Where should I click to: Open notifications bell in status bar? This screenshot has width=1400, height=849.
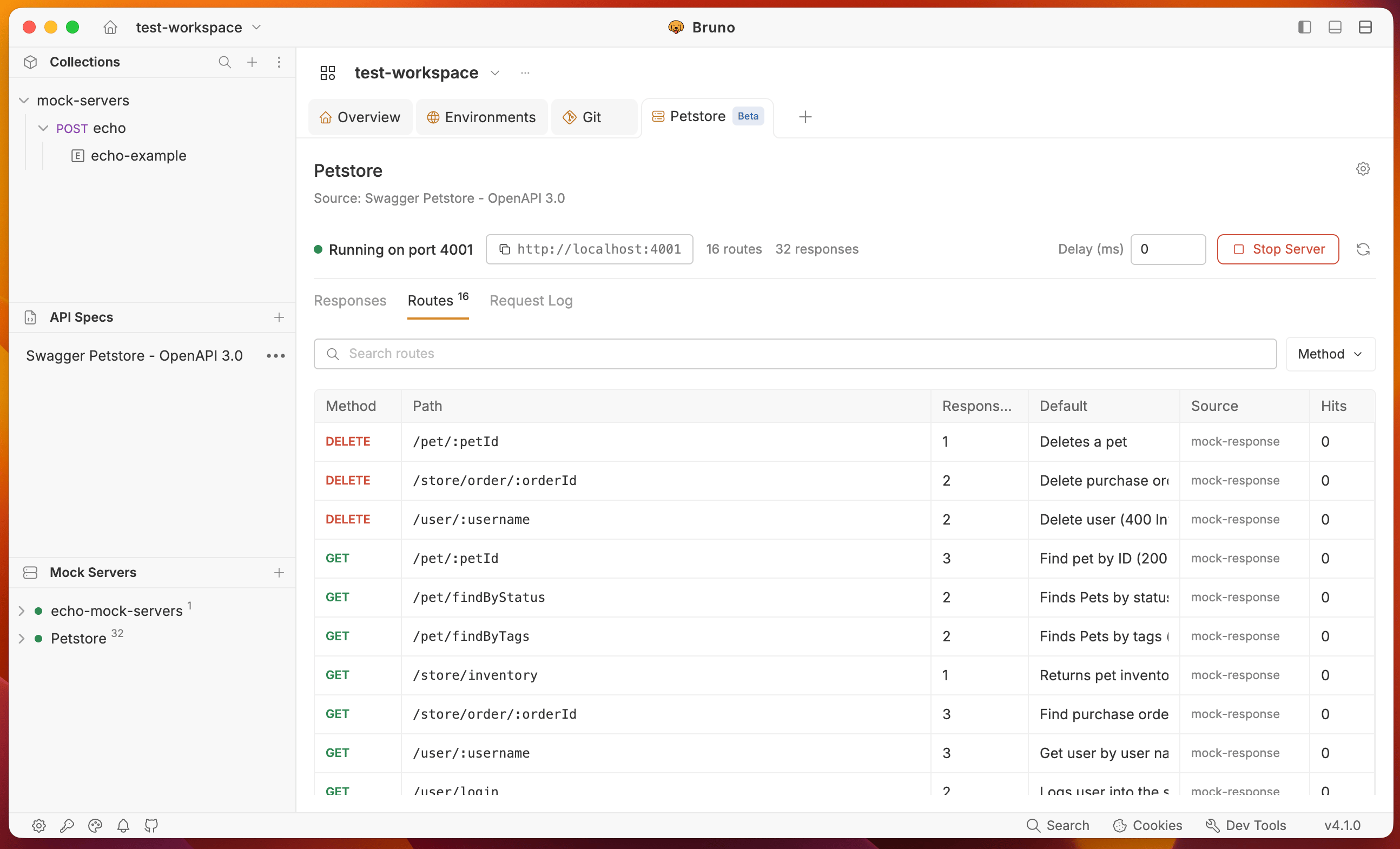[123, 825]
